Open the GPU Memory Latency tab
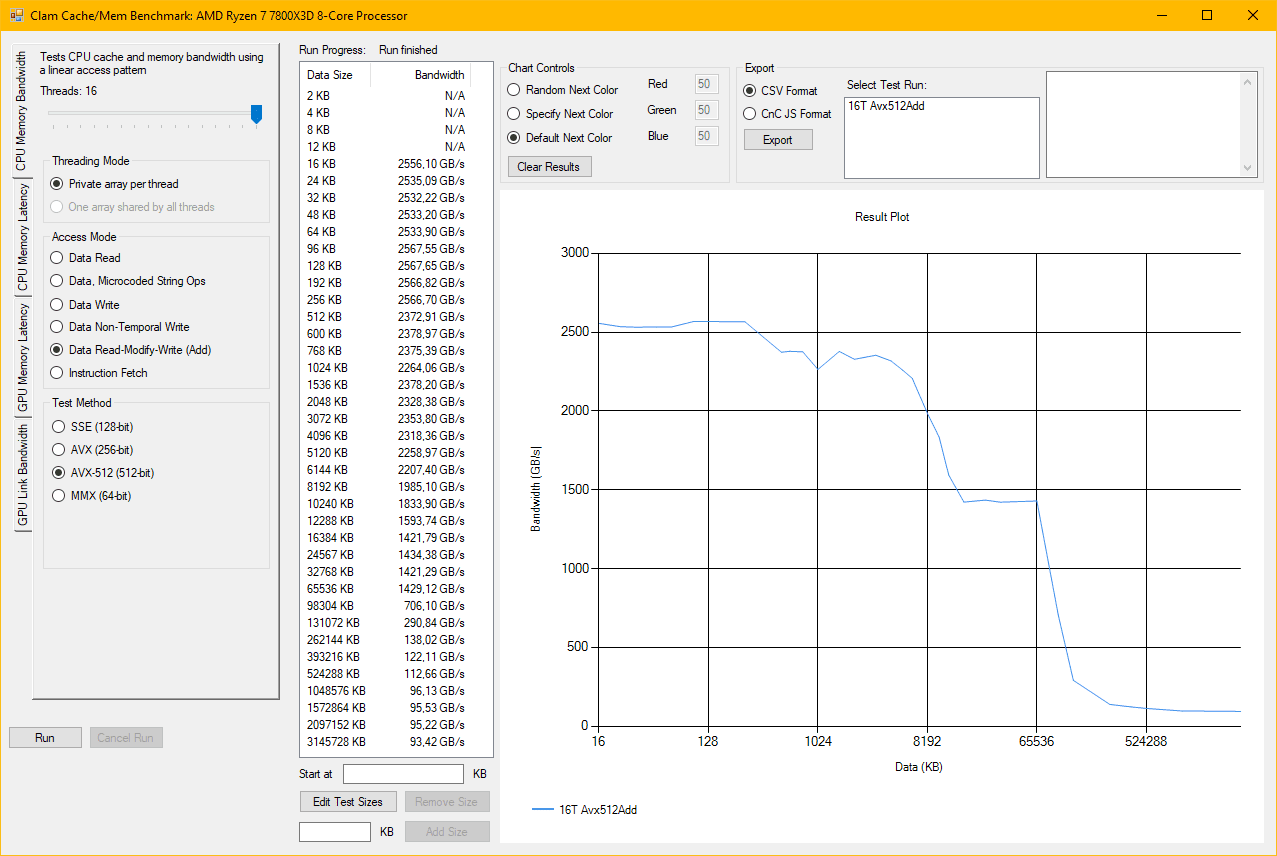Image resolution: width=1277 pixels, height=856 pixels. pos(22,358)
